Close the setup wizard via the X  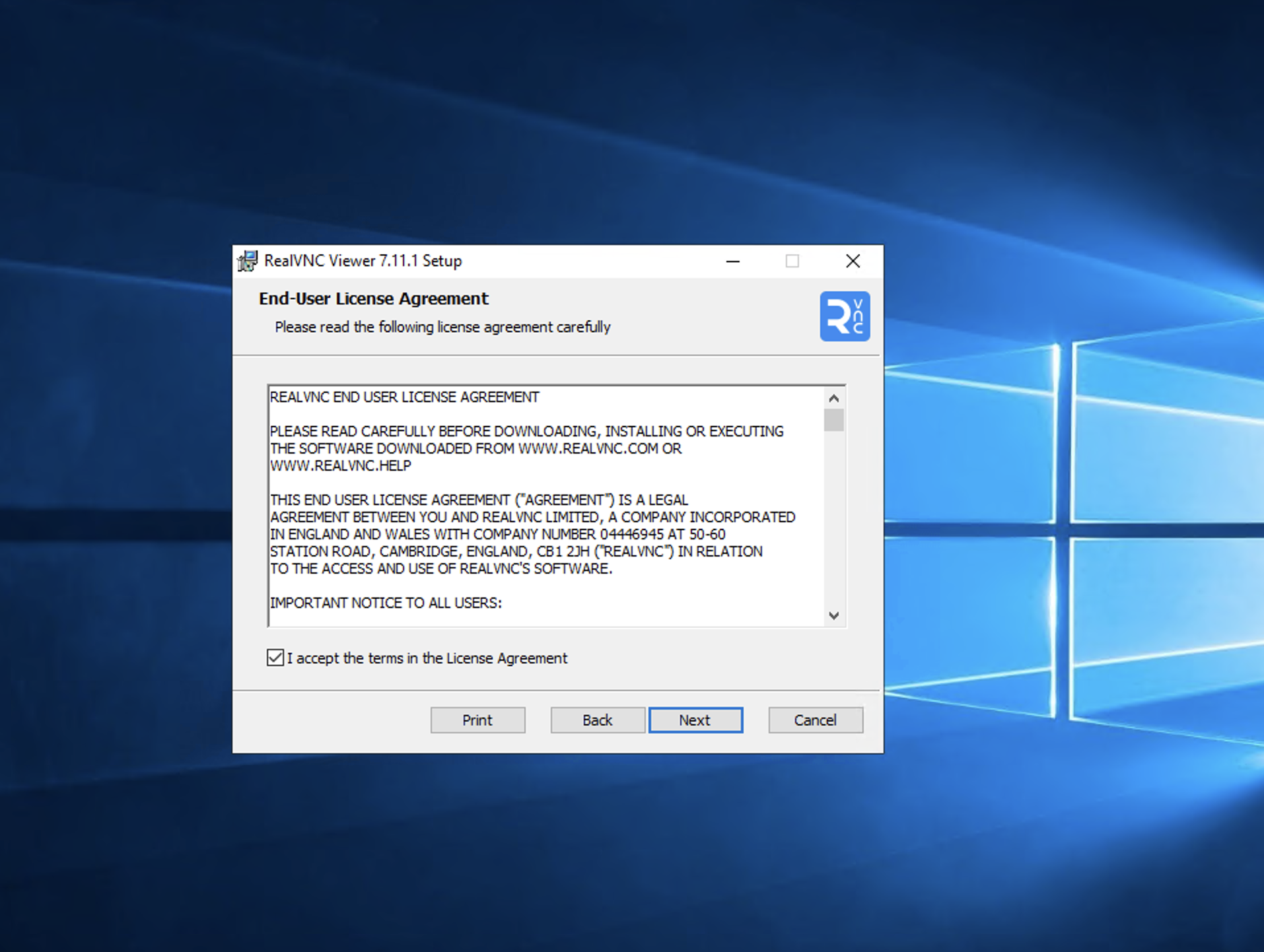point(852,261)
